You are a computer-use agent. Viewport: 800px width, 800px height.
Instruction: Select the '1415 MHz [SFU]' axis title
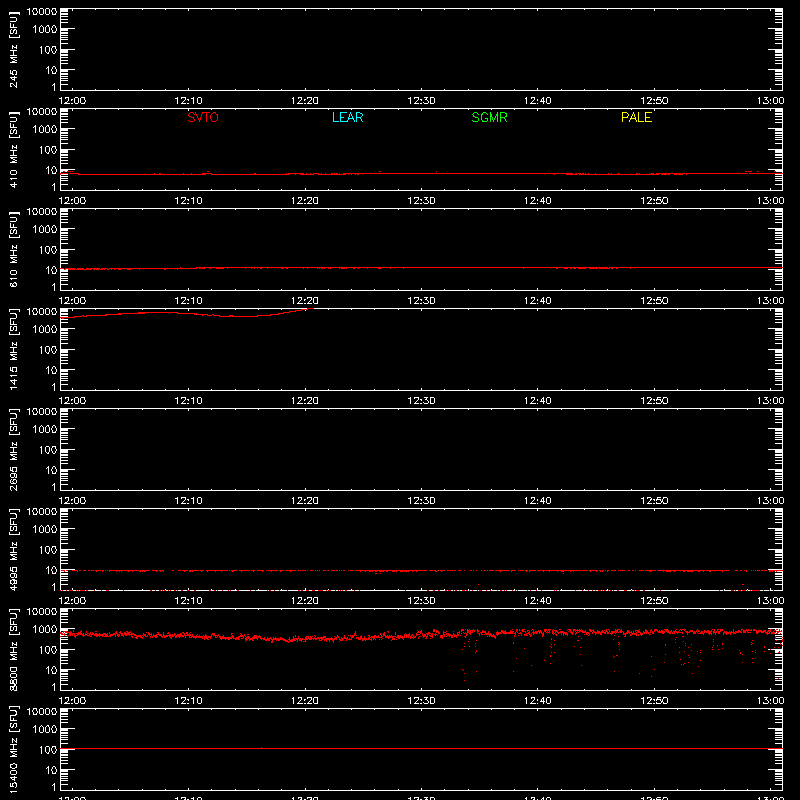pos(13,349)
